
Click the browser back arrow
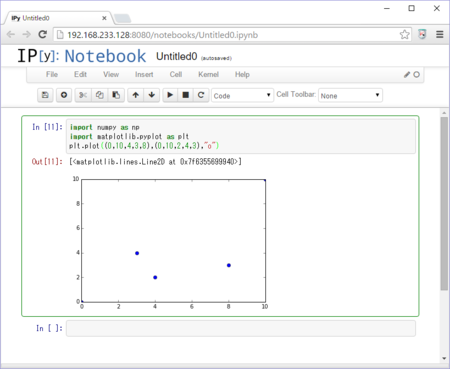[11, 34]
